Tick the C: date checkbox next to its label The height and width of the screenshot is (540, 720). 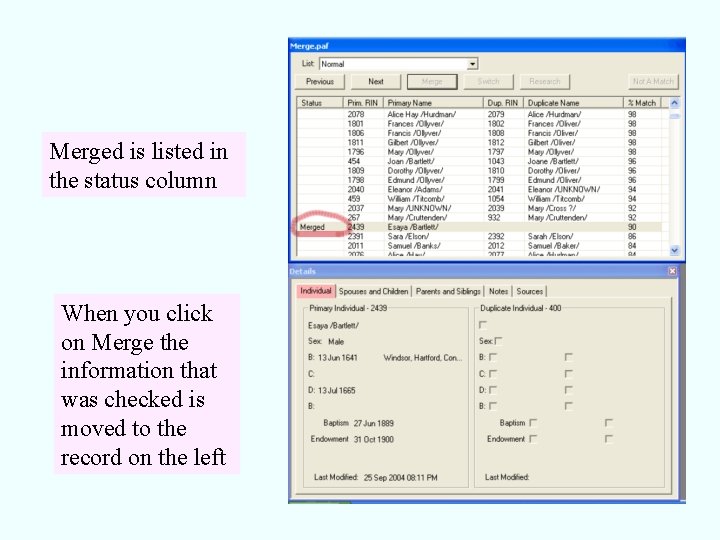[493, 374]
